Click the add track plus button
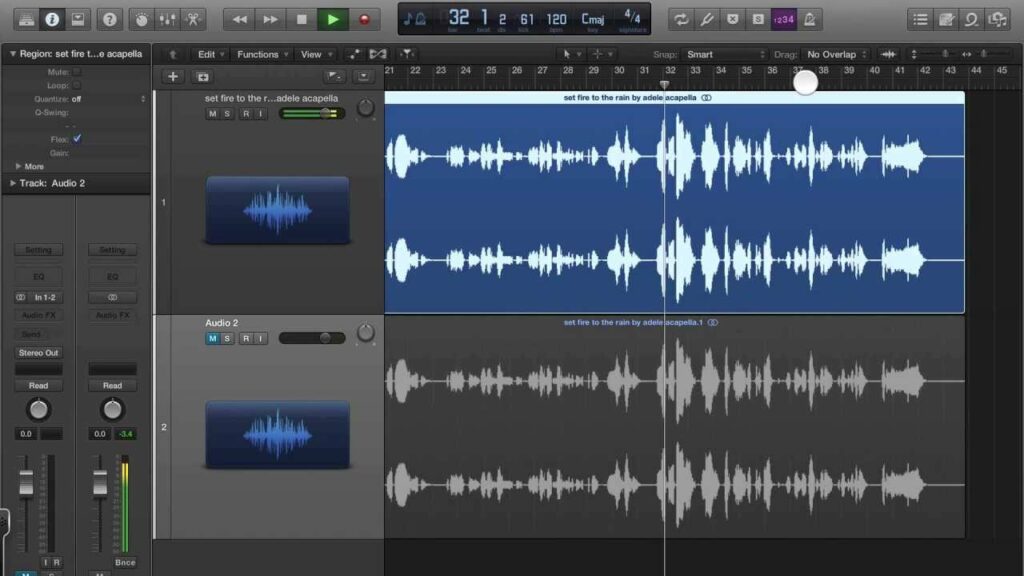Viewport: 1024px width, 576px height. pos(172,76)
